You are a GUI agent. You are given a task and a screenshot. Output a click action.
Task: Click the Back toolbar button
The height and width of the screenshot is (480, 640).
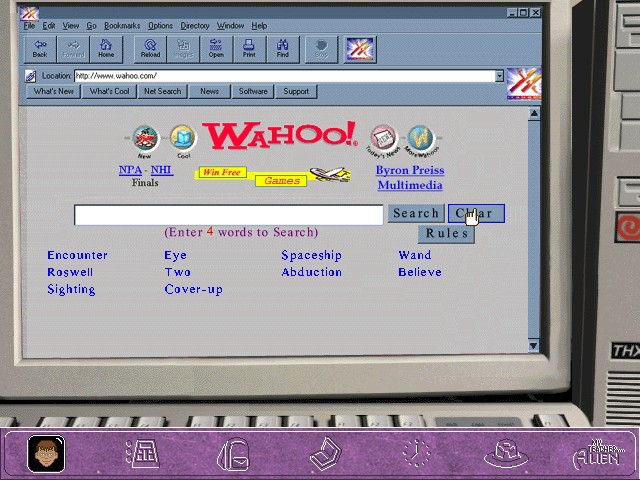tap(40, 49)
